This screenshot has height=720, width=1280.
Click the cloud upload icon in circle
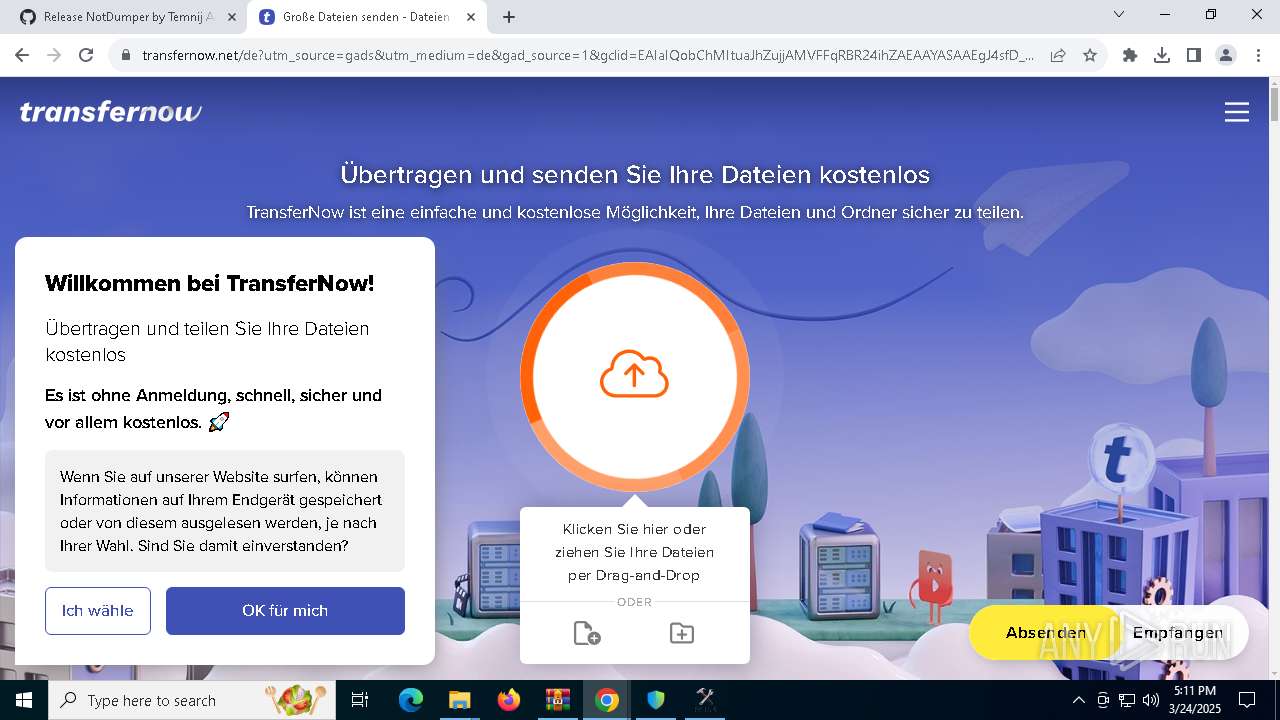634,374
